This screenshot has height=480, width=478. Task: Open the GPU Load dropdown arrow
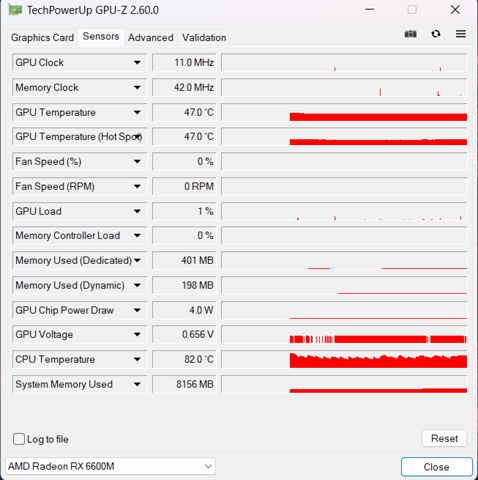(x=137, y=211)
